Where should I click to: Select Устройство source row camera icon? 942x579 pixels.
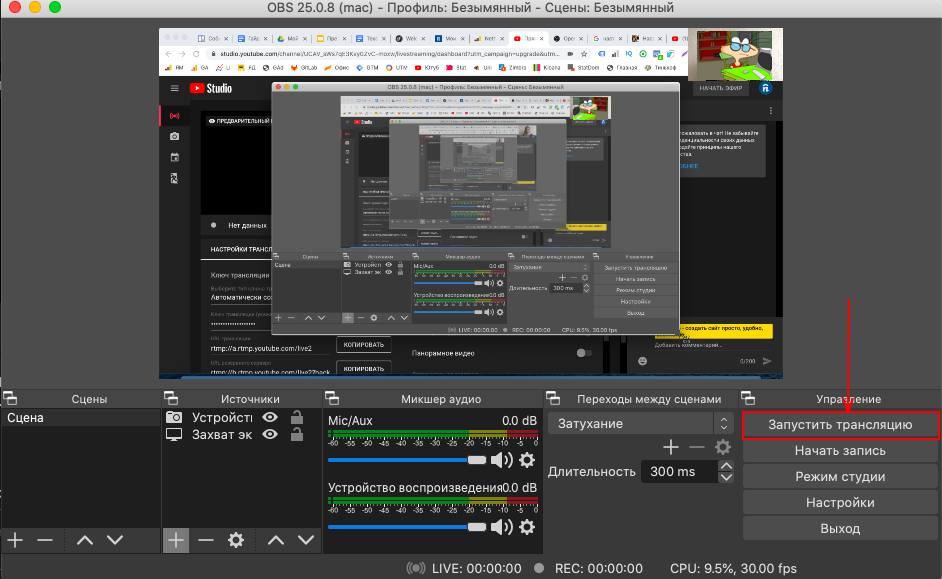[174, 417]
